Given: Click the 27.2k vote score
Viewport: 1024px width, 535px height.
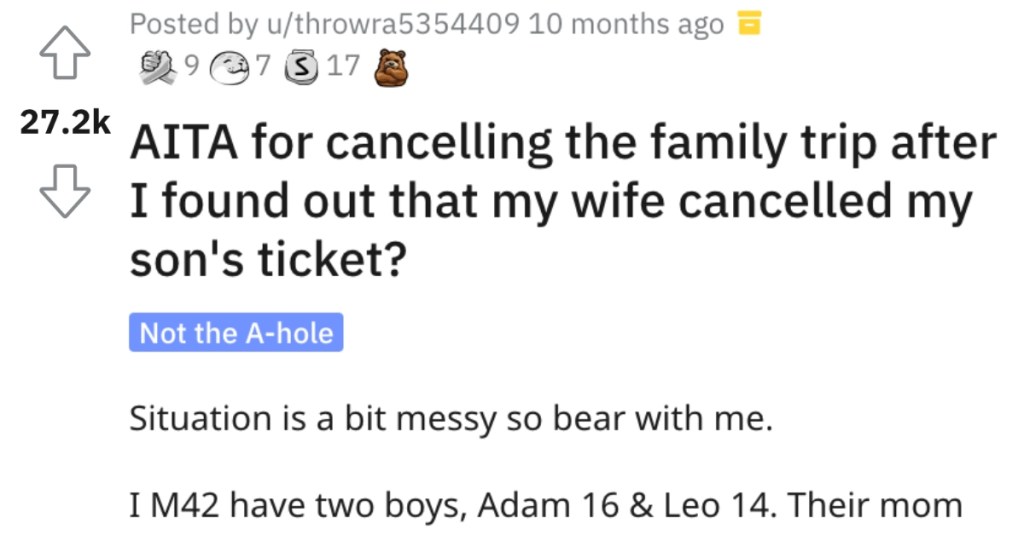Looking at the screenshot, I should click(65, 122).
